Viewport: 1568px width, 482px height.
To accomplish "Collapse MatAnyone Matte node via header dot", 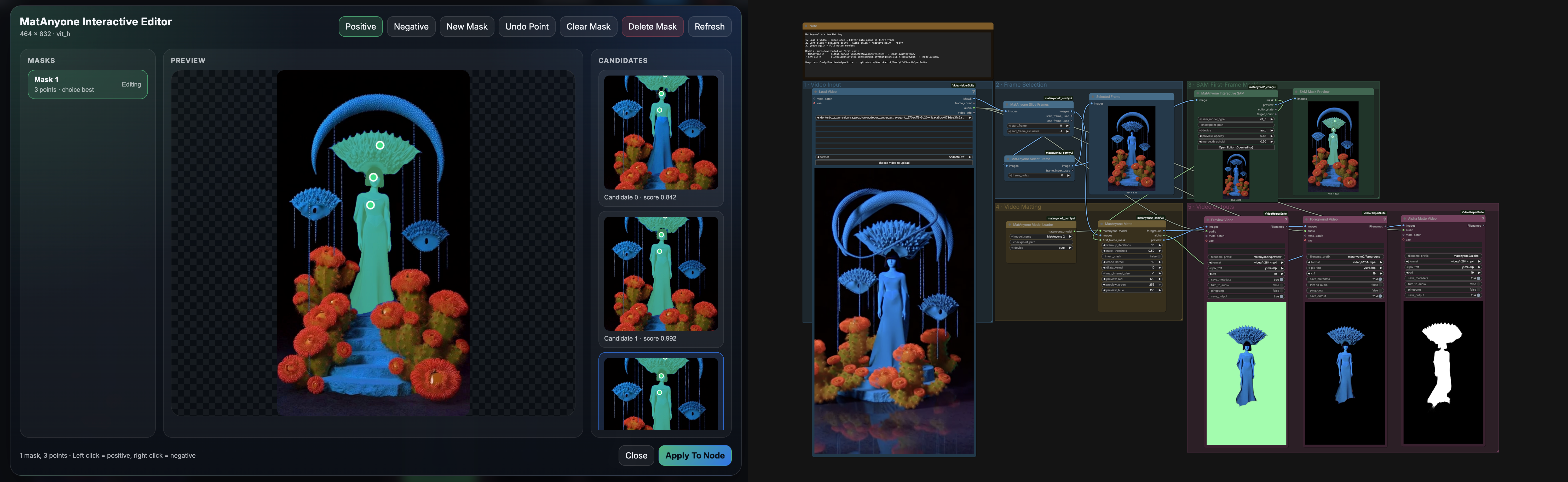I will pos(1102,224).
